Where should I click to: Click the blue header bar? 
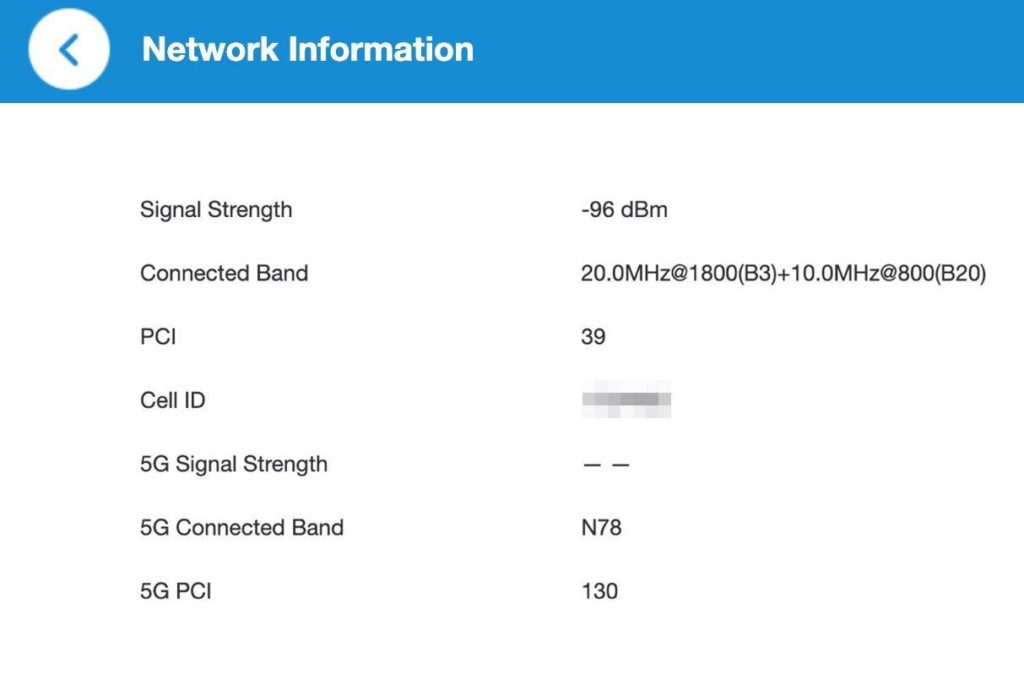pyautogui.click(x=750, y=50)
